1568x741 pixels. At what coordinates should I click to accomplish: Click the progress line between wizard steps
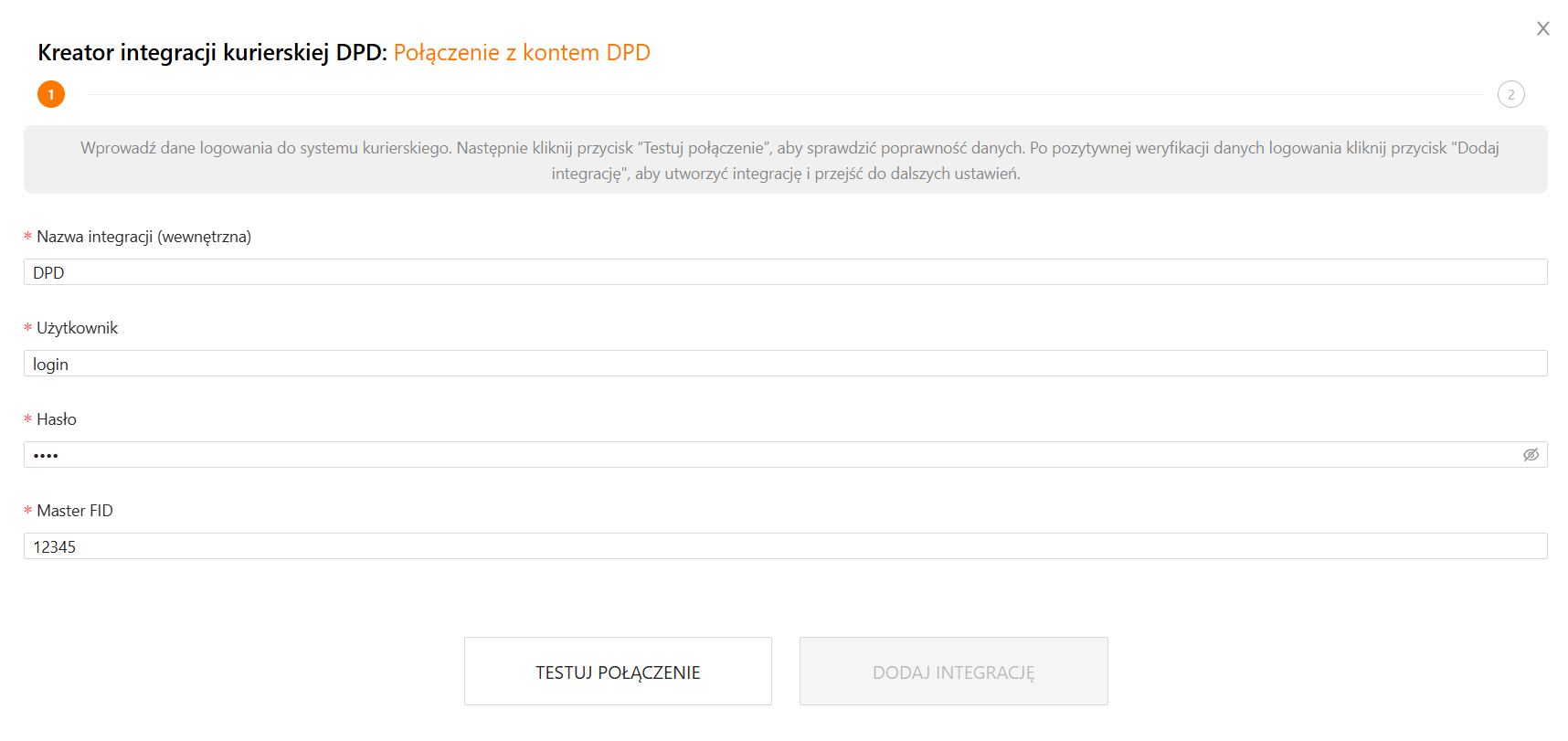pos(784,94)
